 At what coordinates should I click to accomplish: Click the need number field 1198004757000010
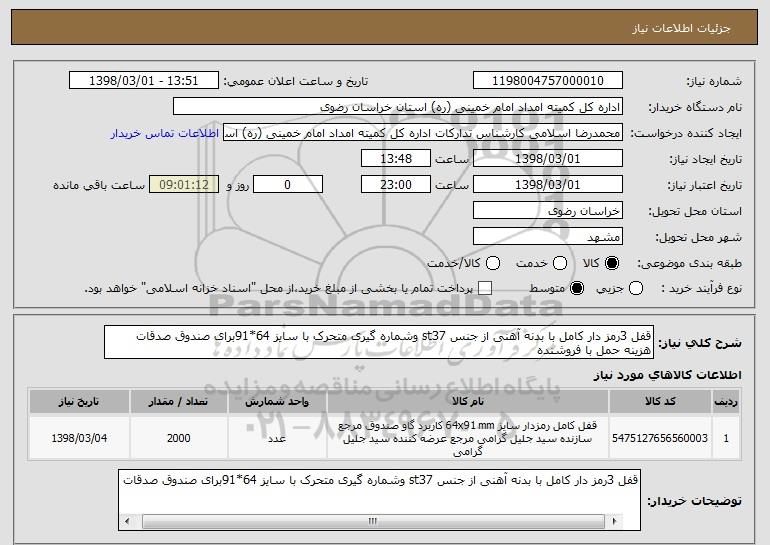[548, 81]
